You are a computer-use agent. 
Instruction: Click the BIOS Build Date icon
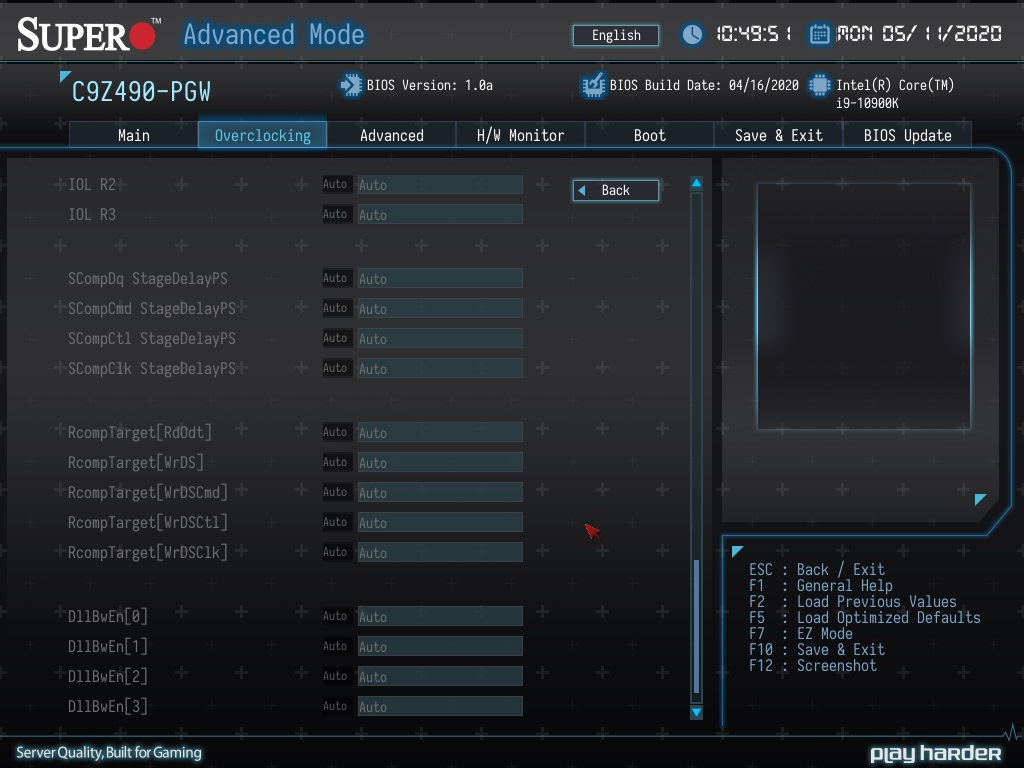593,85
